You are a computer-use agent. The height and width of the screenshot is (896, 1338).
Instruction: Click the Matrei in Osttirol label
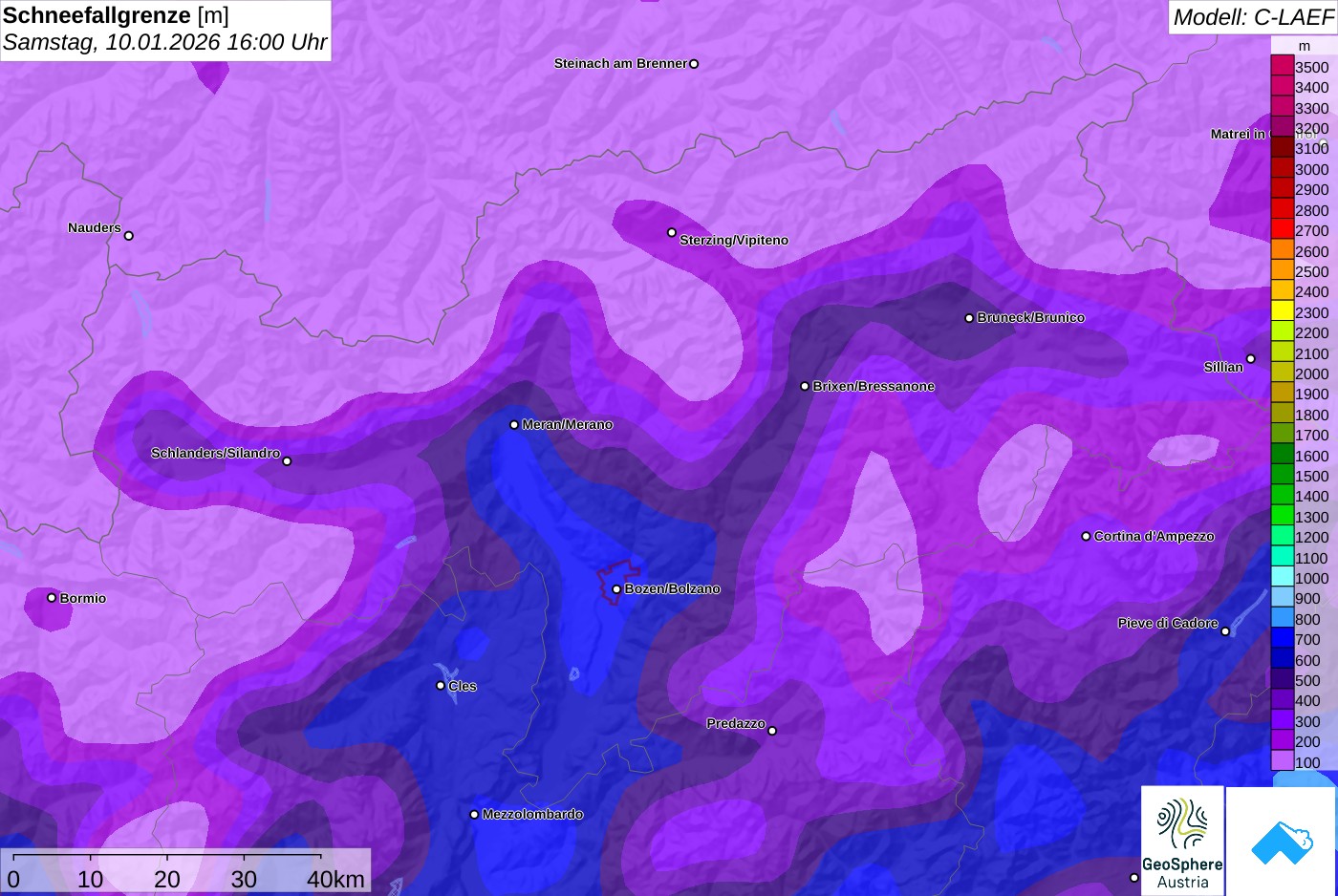click(x=1263, y=134)
